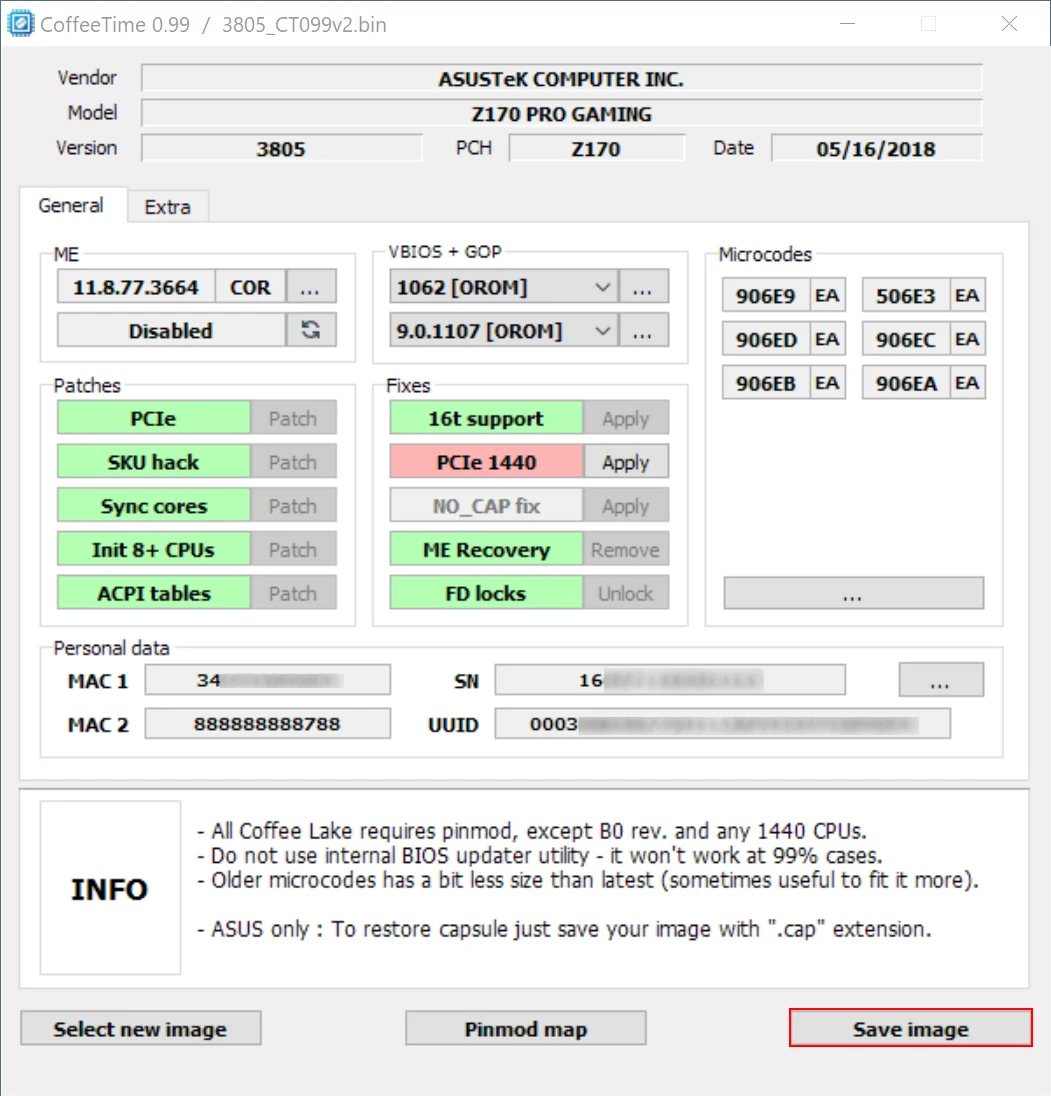Click Patch button for ACPI tables

[293, 593]
